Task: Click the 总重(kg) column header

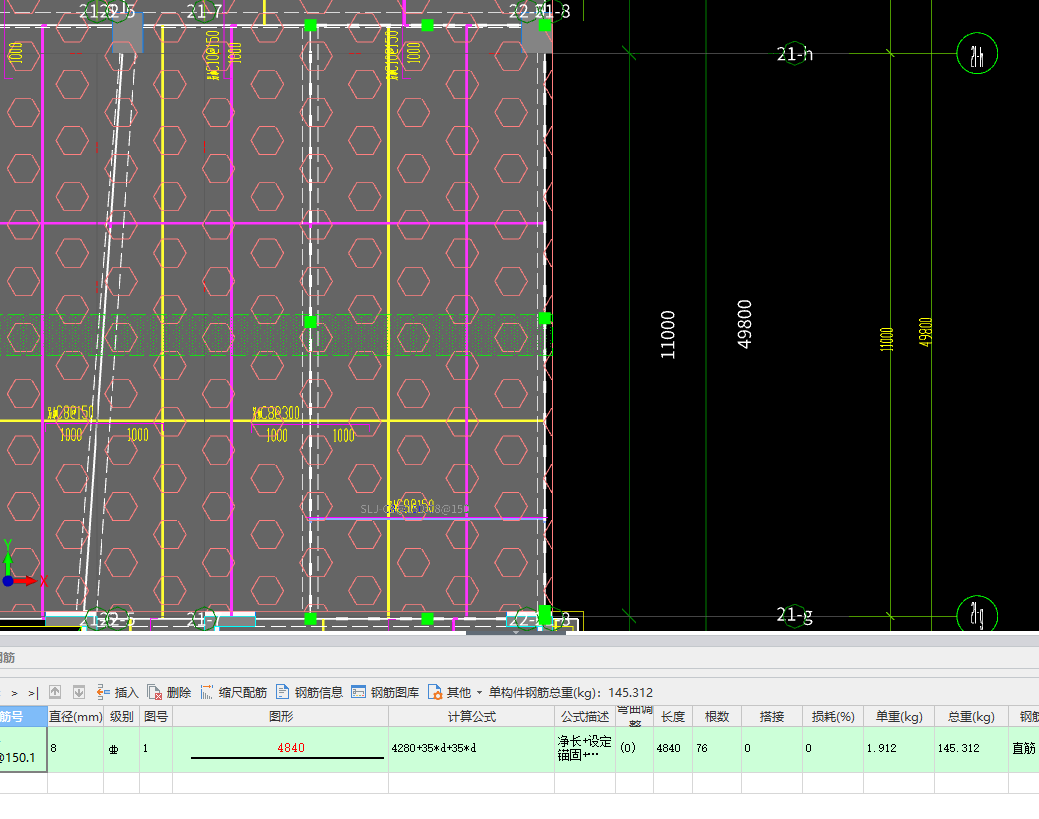Action: pyautogui.click(x=971, y=716)
